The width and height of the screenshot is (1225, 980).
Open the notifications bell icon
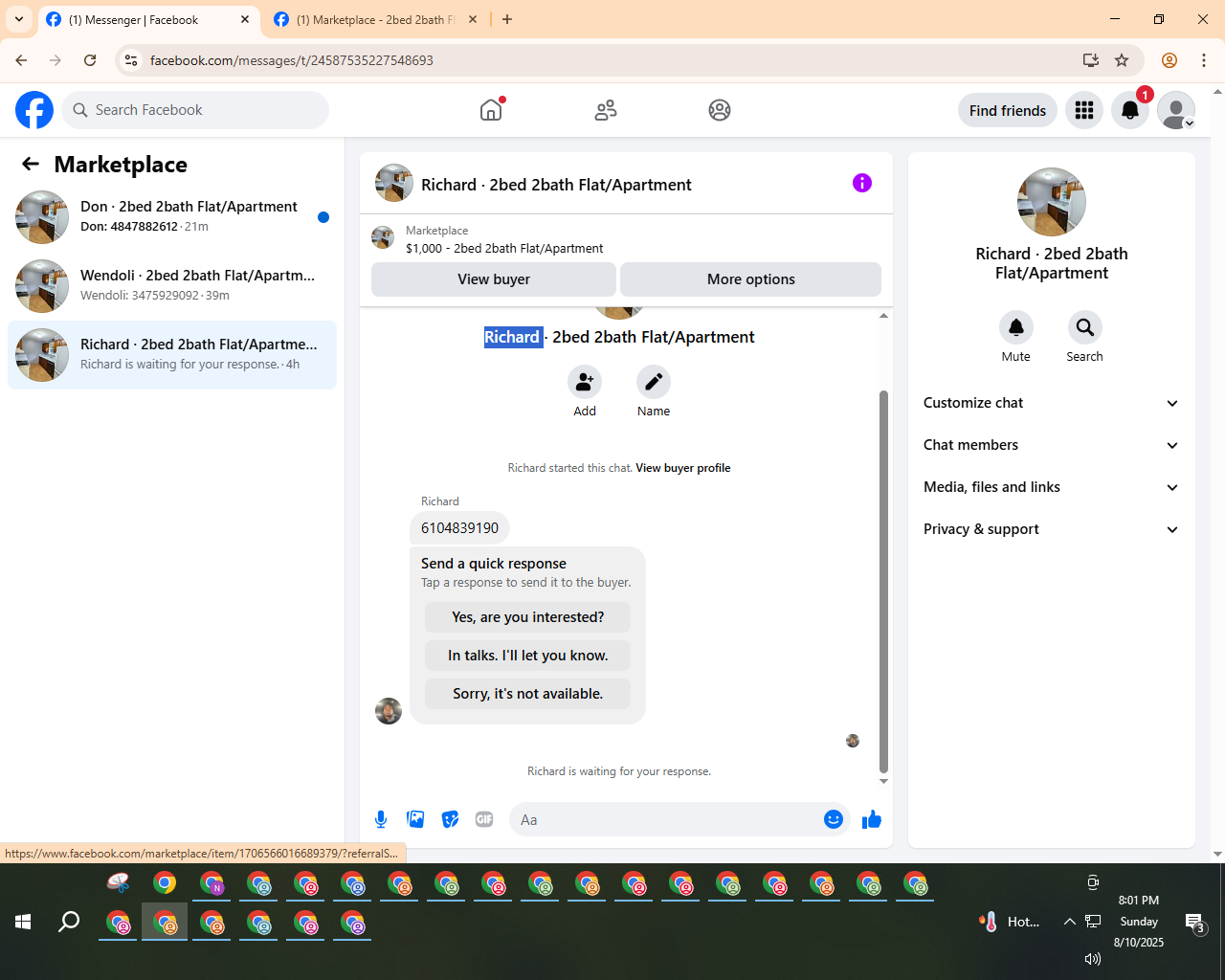1130,110
